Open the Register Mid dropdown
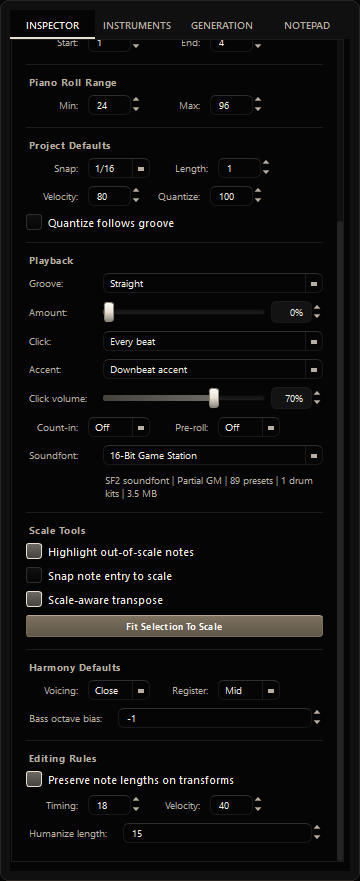 point(249,690)
